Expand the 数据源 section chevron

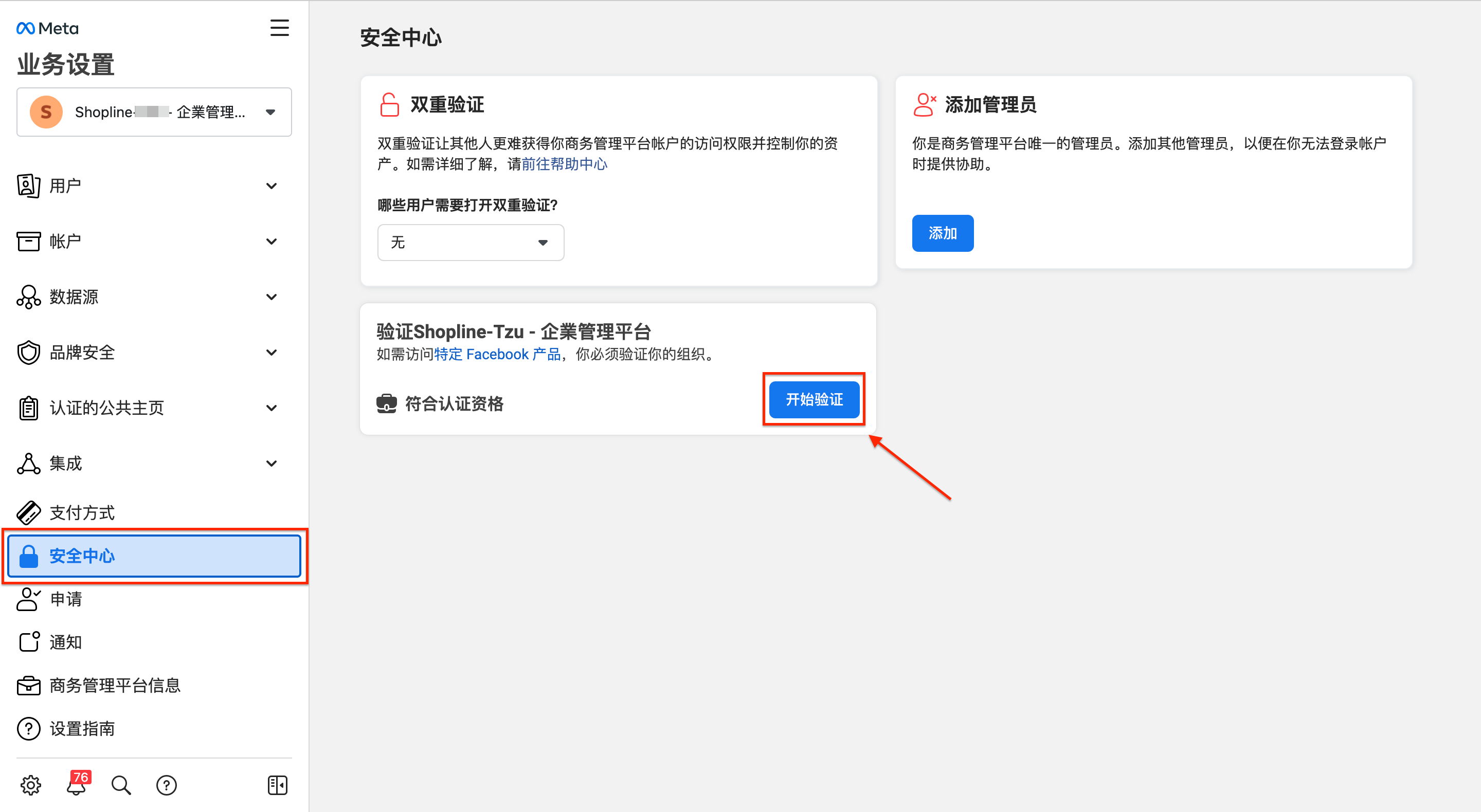pyautogui.click(x=272, y=297)
